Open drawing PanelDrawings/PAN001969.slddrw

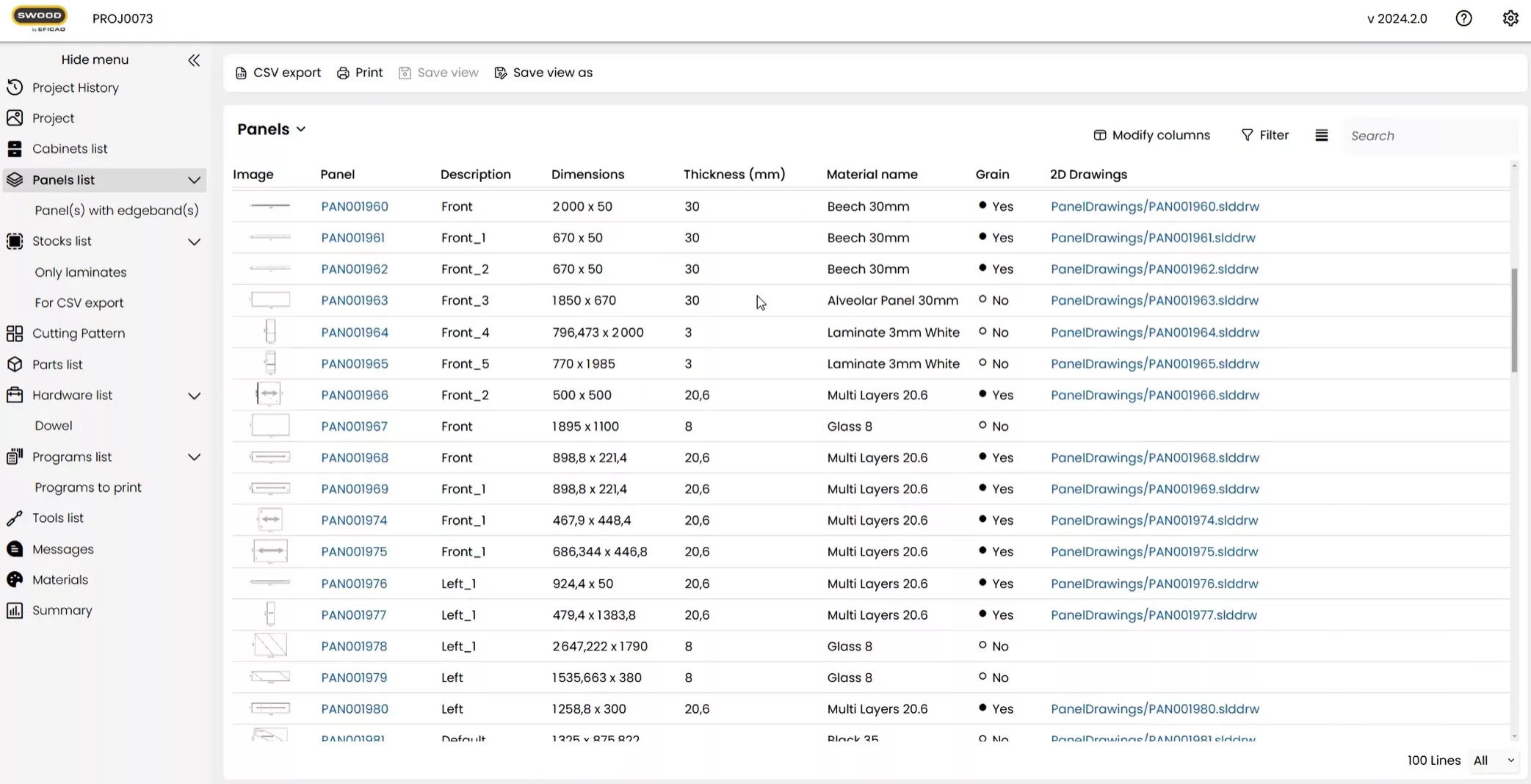click(1154, 489)
